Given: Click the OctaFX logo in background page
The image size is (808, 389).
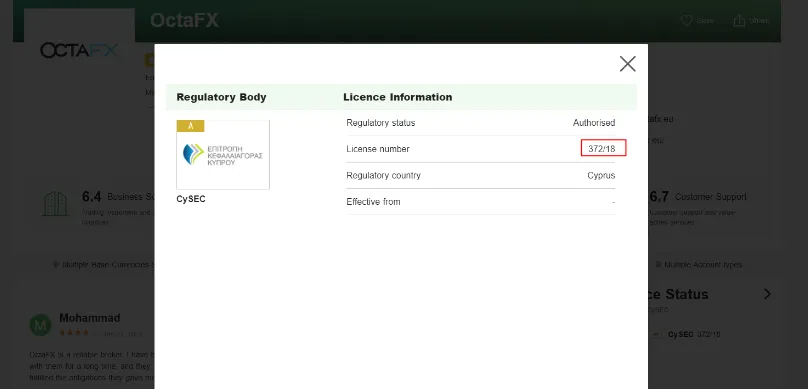Looking at the screenshot, I should tap(79, 50).
